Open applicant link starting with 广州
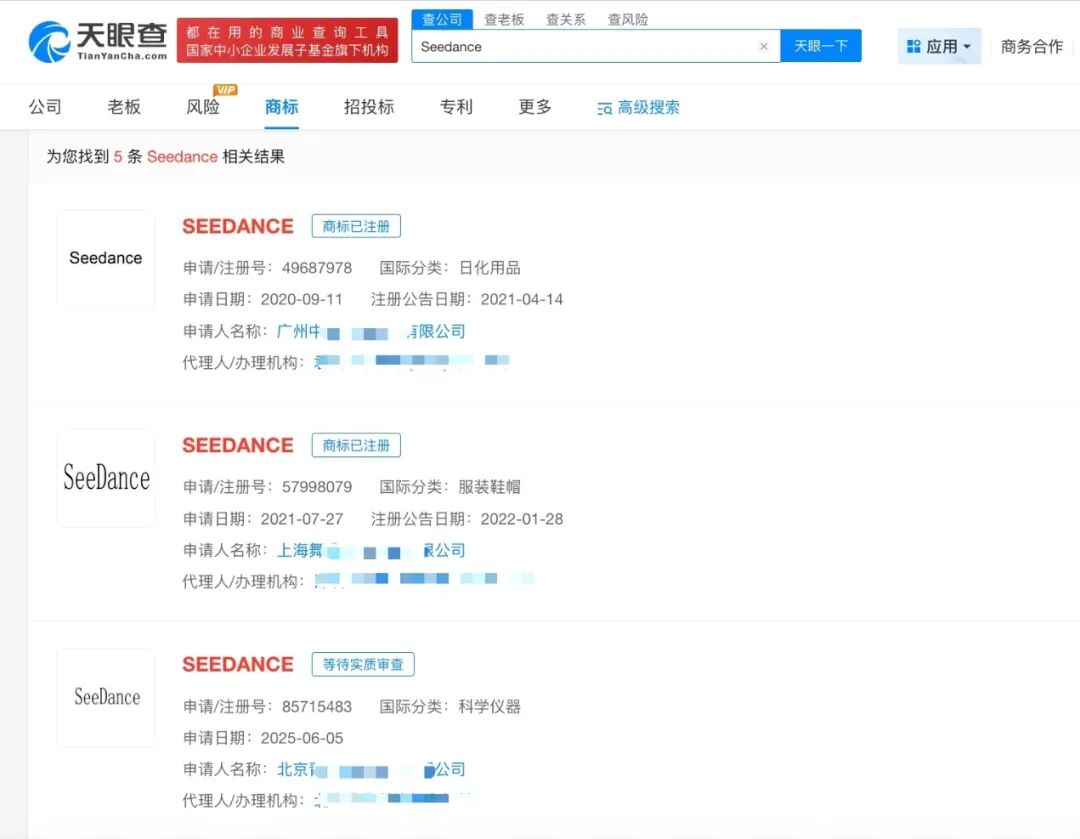Image resolution: width=1080 pixels, height=839 pixels. [371, 331]
